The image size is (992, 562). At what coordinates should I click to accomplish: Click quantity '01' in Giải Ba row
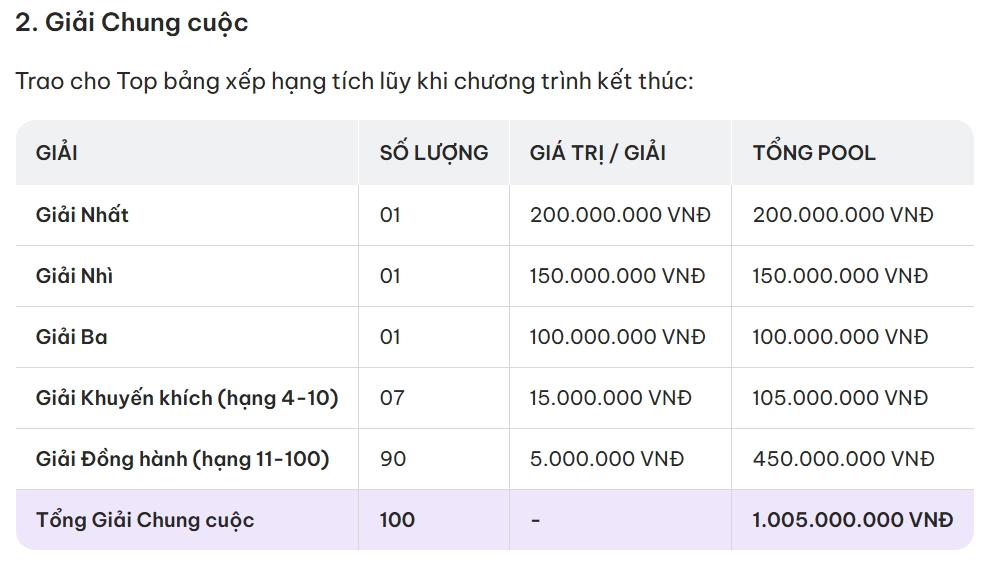[x=390, y=337]
